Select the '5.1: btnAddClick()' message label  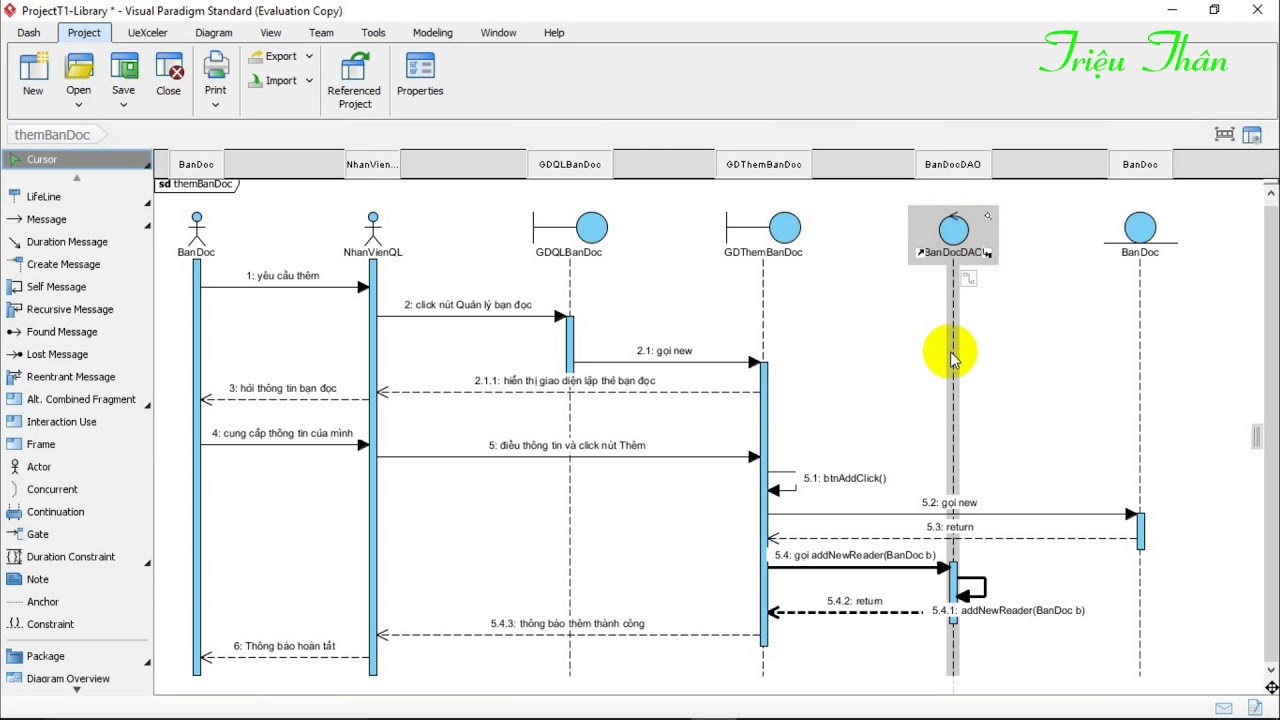pyautogui.click(x=845, y=478)
